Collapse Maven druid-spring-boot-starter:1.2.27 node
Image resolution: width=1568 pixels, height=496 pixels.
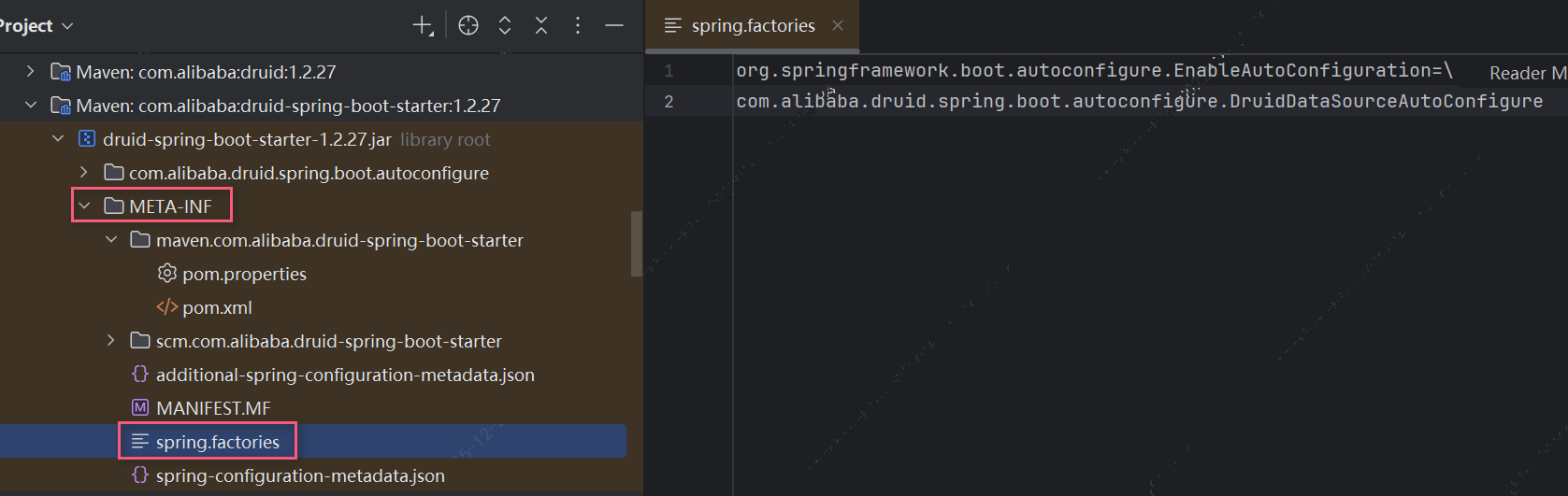click(x=31, y=105)
